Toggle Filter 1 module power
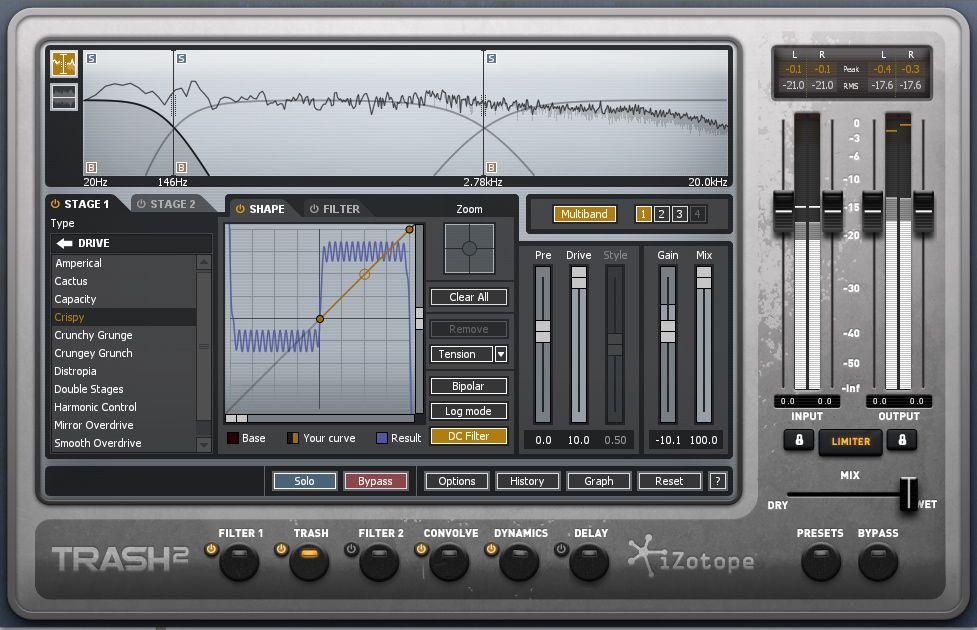Screen dimensions: 977x630 pos(211,549)
